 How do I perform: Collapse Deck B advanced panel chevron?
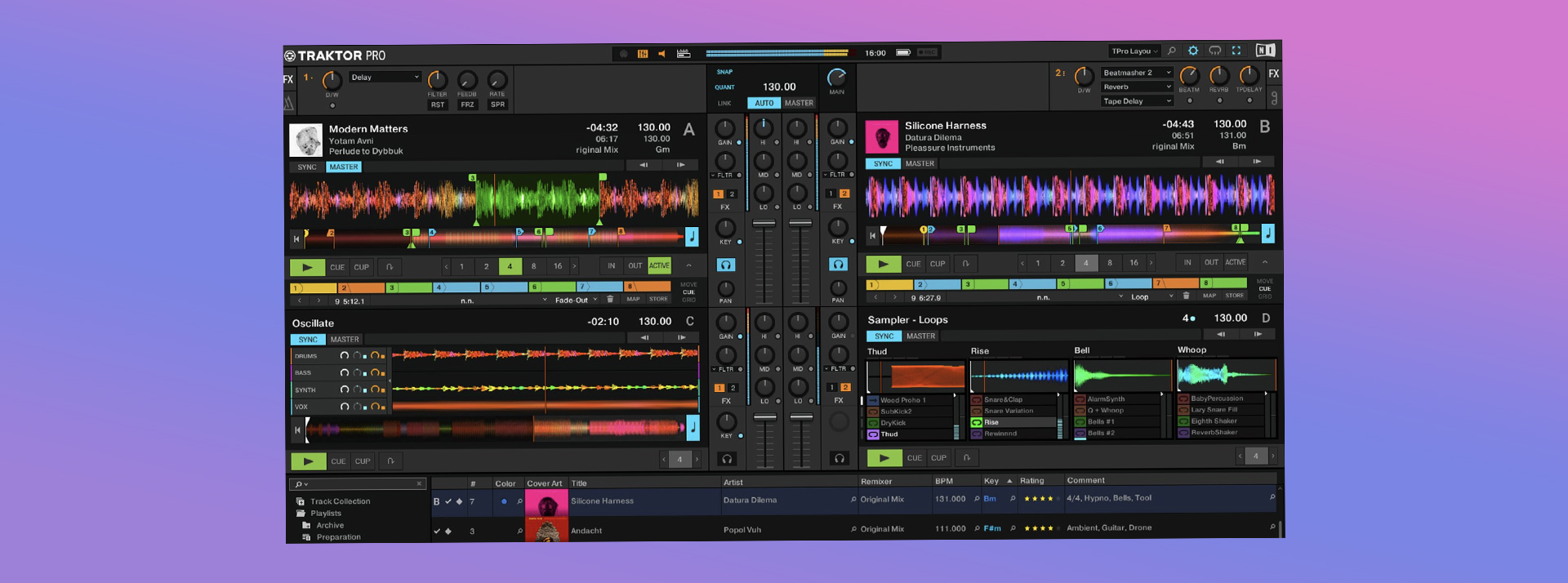click(x=1265, y=262)
